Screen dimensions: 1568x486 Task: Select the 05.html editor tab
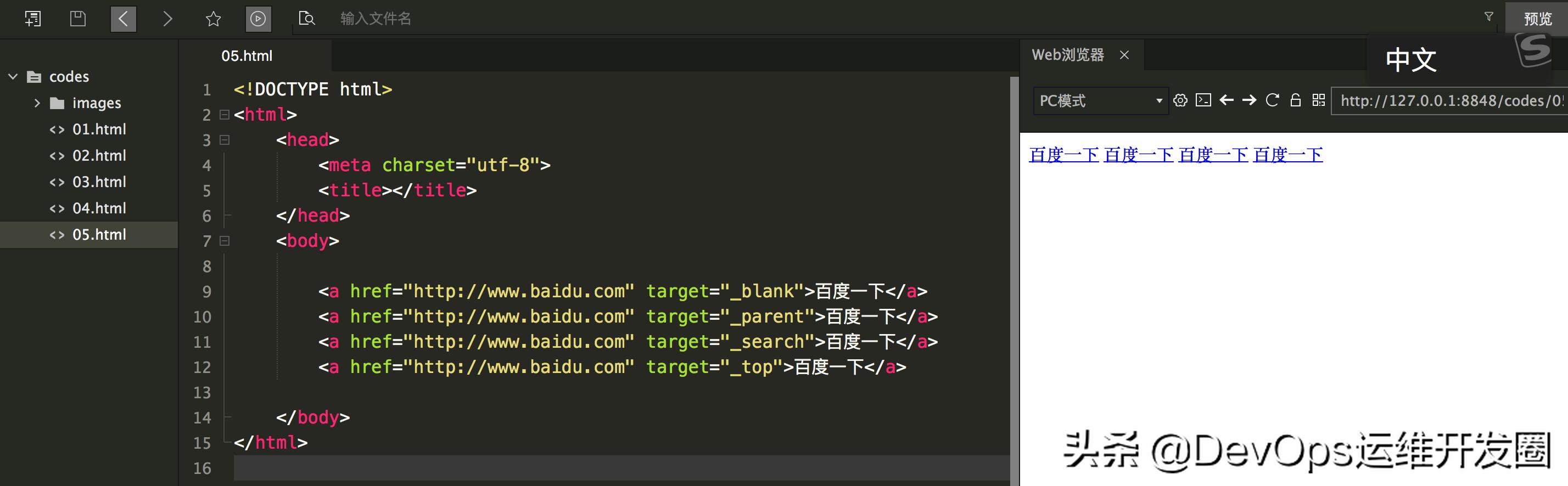pyautogui.click(x=247, y=56)
